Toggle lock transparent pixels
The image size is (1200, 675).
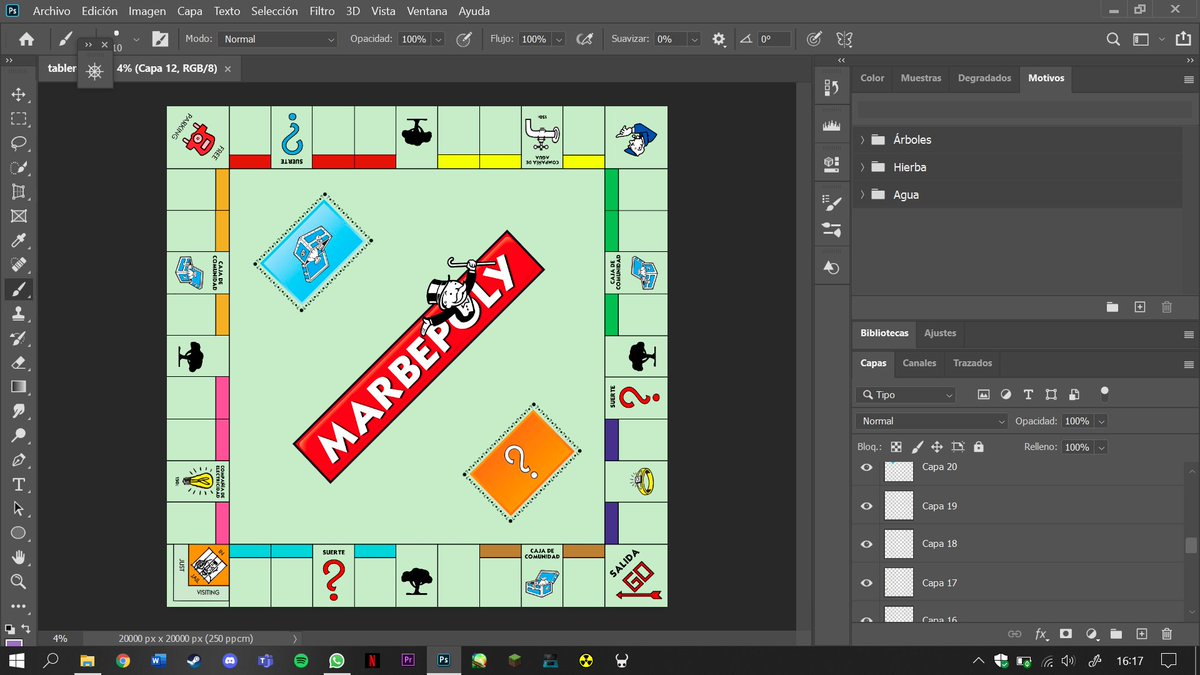[x=896, y=447]
